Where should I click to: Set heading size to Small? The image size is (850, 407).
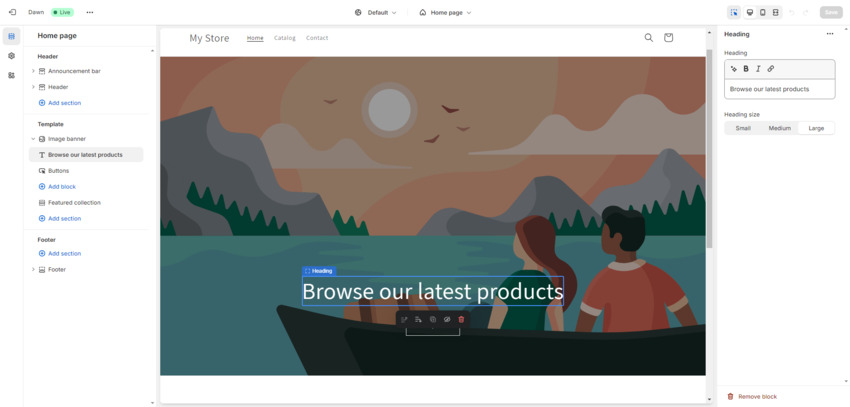click(743, 128)
